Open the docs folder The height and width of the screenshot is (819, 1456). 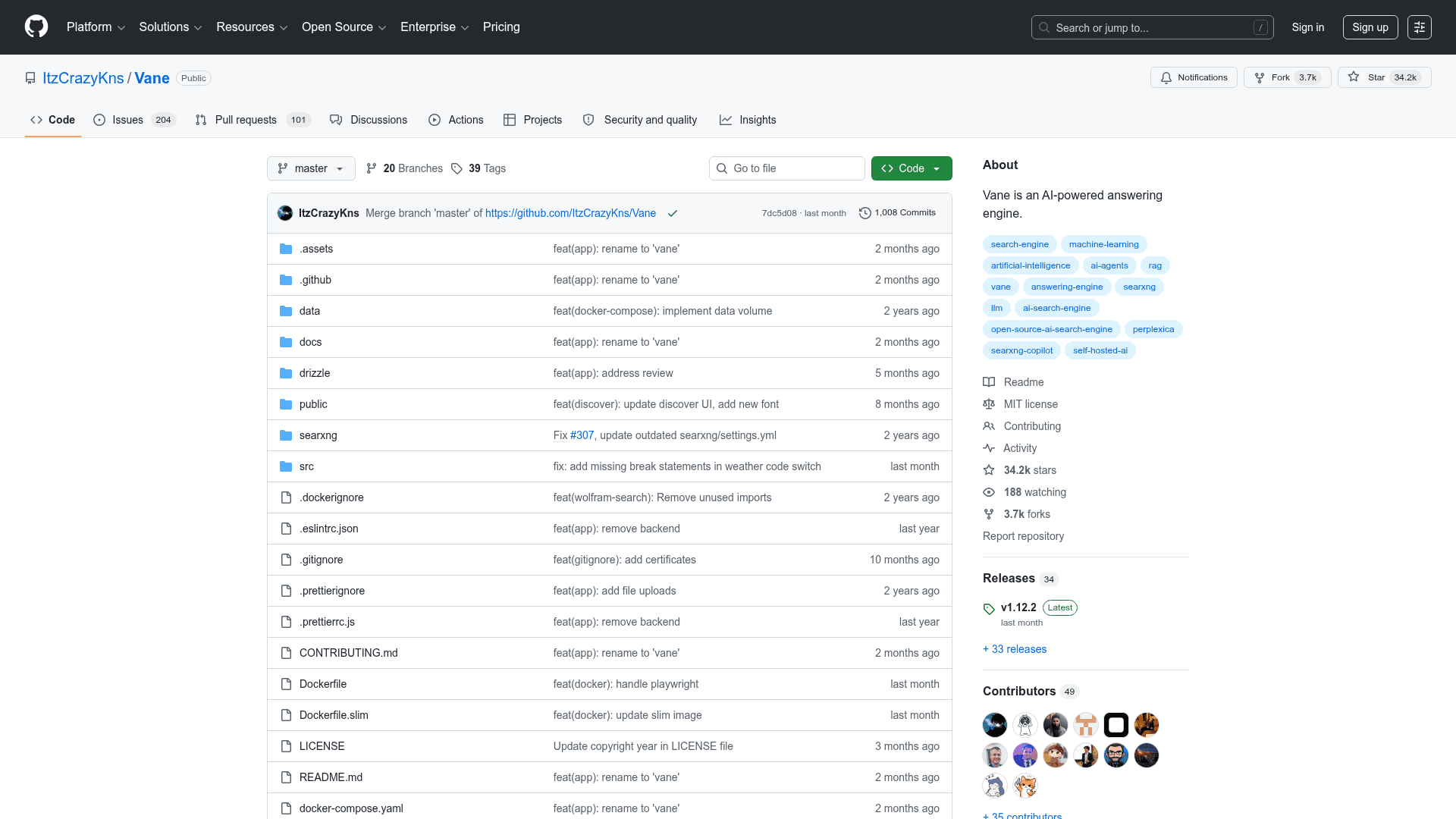(x=310, y=342)
